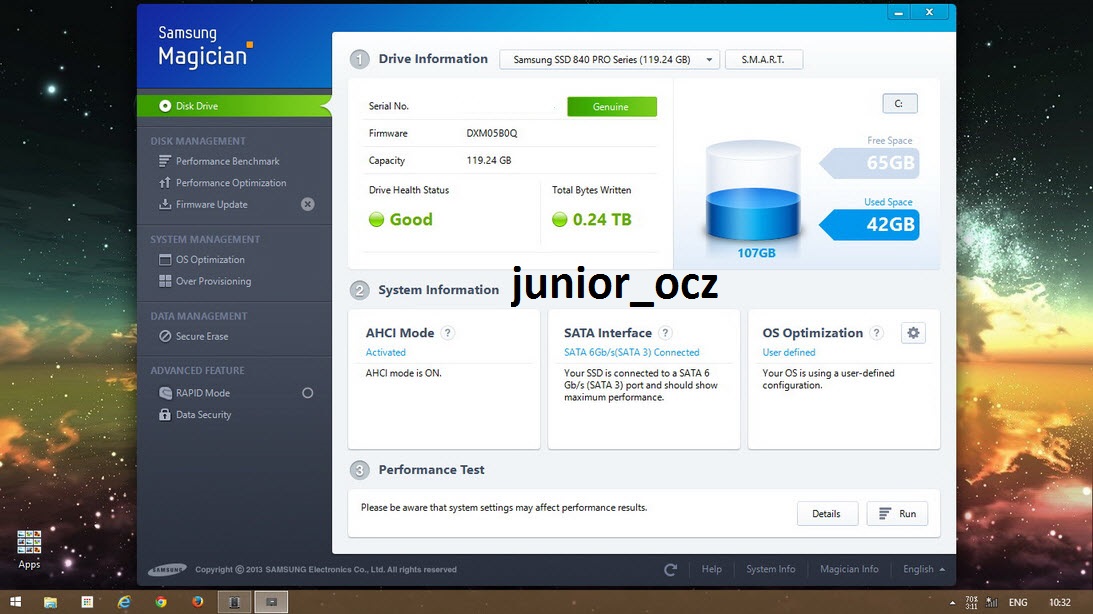Launch Internet Explorer from taskbar
The image size is (1093, 614).
124,602
